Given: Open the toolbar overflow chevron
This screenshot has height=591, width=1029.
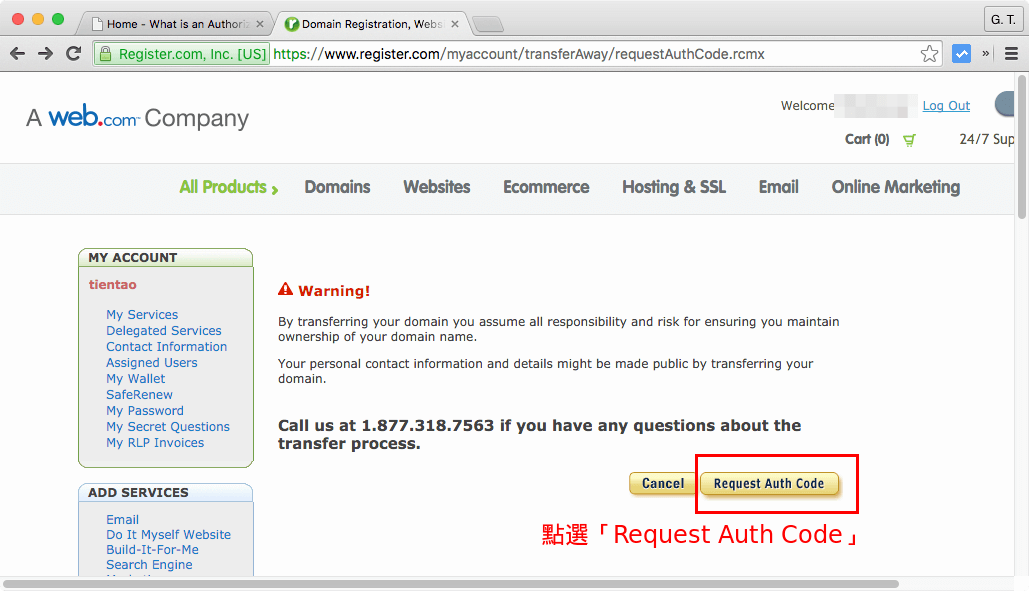Looking at the screenshot, I should (x=985, y=54).
